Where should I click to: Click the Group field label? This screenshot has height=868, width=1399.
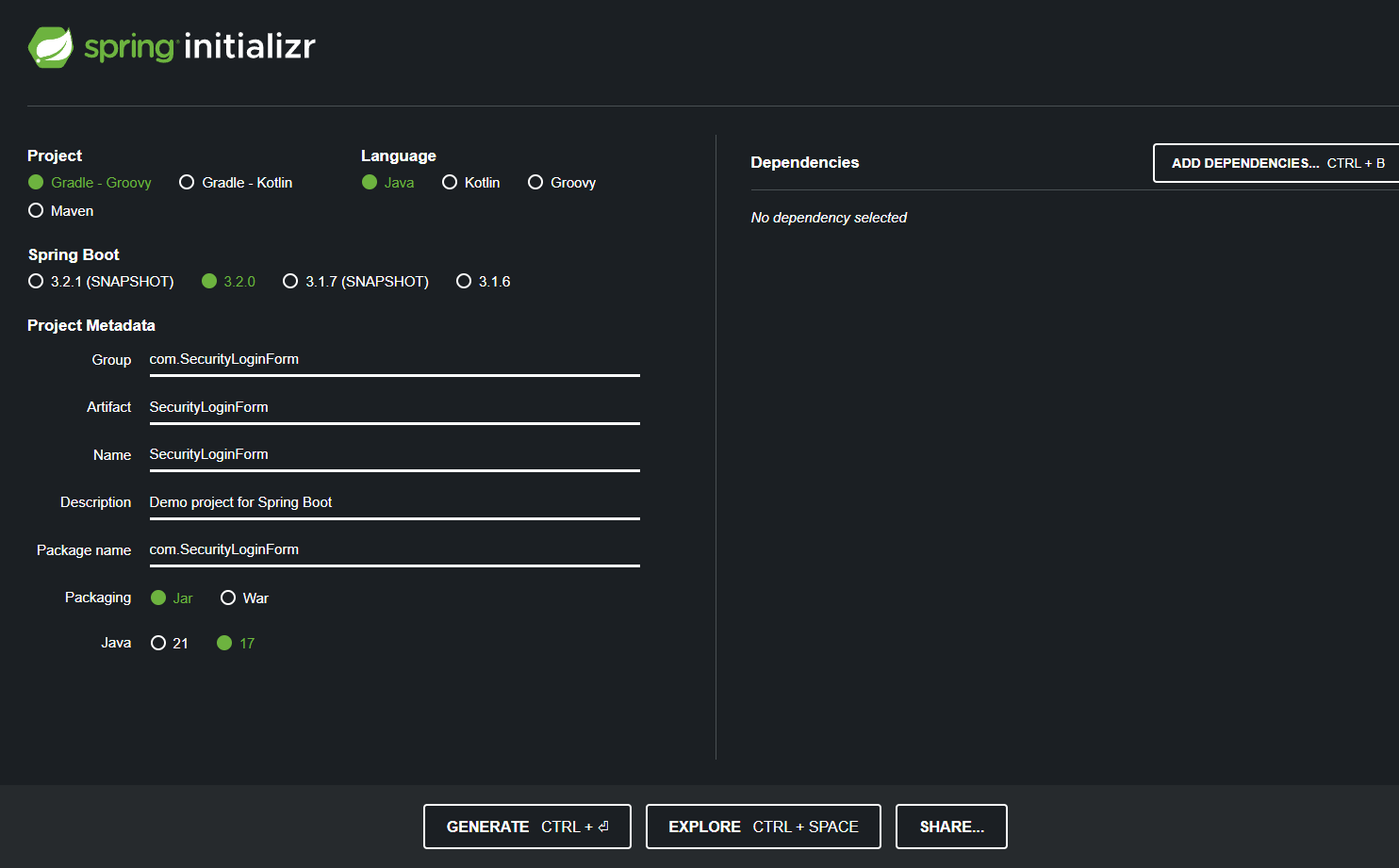(x=111, y=360)
